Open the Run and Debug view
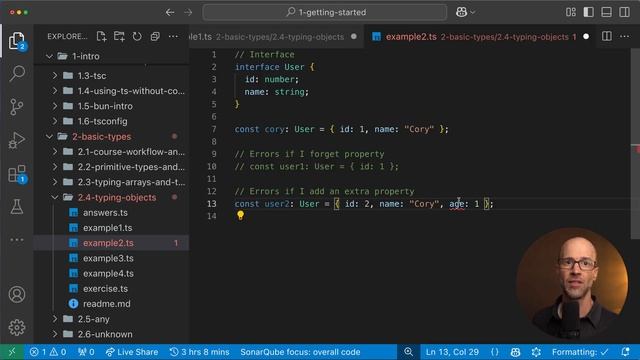Screen dimensions: 640x360 (17, 140)
